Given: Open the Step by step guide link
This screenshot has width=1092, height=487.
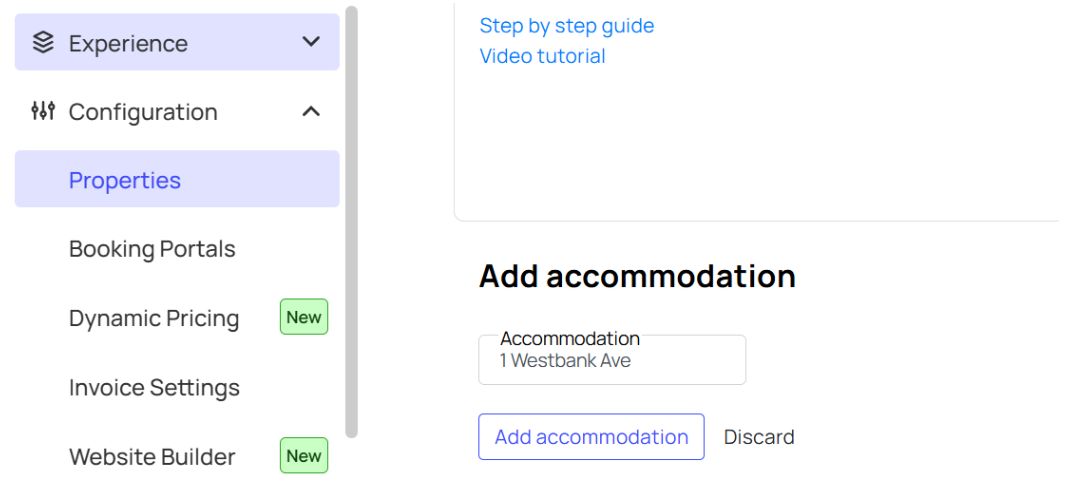Looking at the screenshot, I should (567, 26).
